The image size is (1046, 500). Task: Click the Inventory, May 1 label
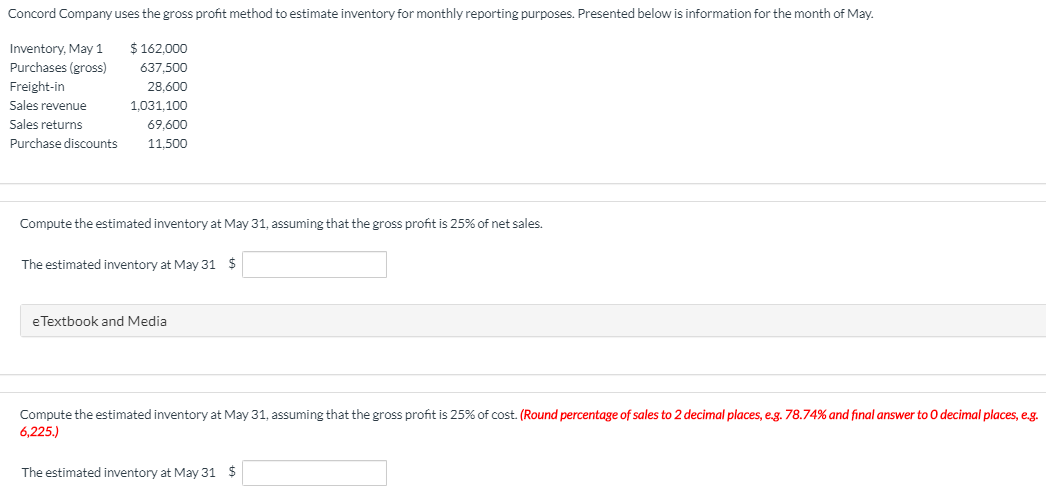tap(56, 49)
